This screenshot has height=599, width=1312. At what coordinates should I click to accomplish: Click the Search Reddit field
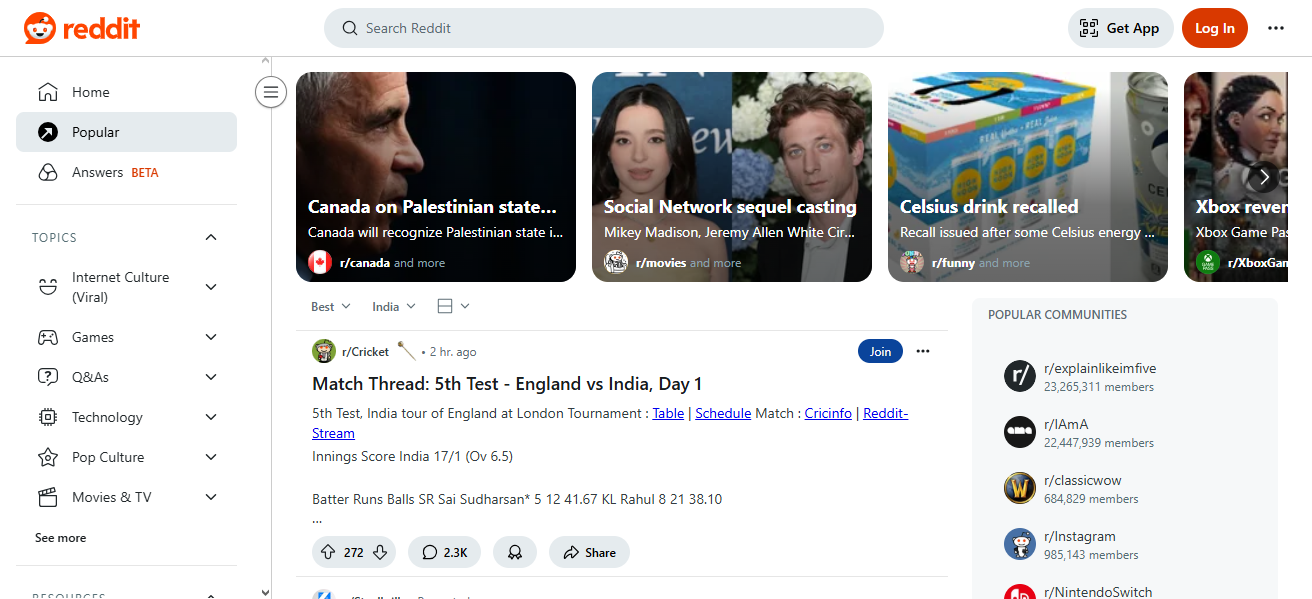tap(604, 28)
